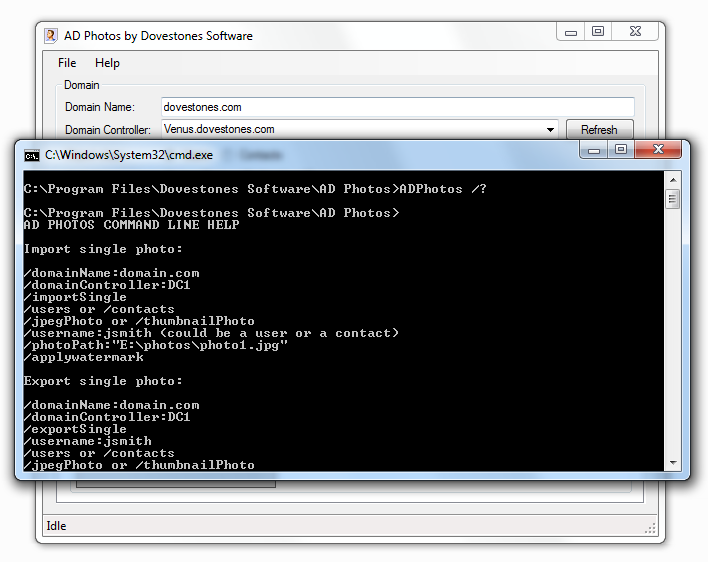708x562 pixels.
Task: Click the resize grip in AD Photos status bar
Action: (650, 529)
